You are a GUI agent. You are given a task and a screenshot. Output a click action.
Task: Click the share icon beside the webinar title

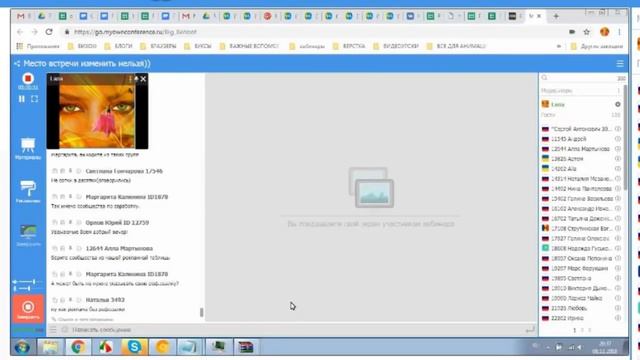click(x=17, y=64)
